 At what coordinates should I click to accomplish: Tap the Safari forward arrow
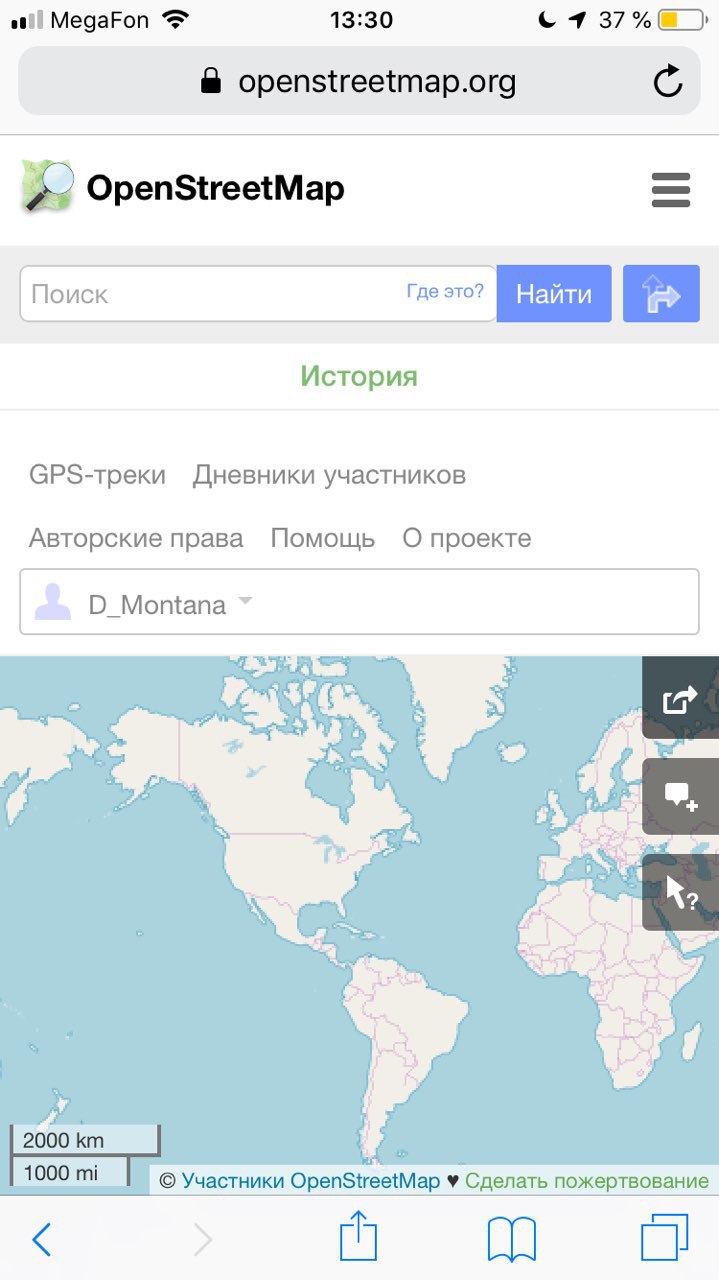203,1240
